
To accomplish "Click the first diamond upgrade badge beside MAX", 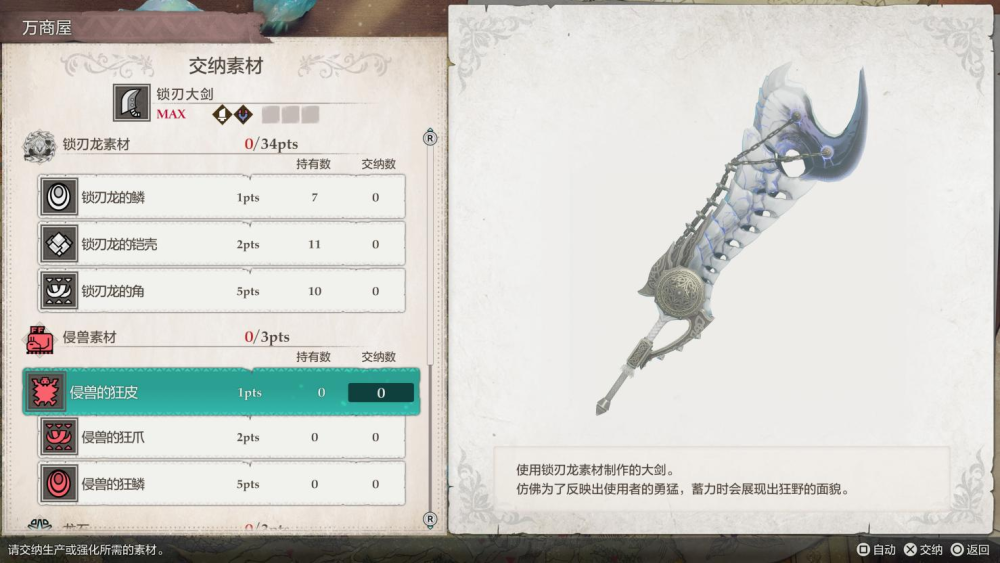I will pos(222,115).
